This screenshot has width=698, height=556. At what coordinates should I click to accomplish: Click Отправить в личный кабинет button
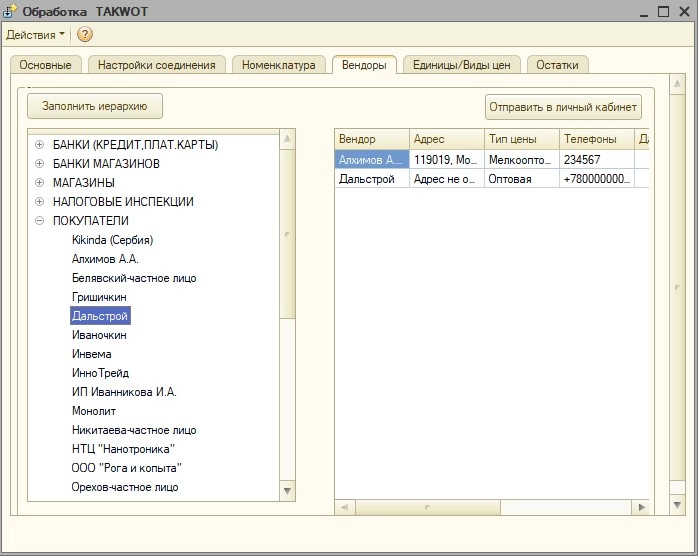[x=563, y=107]
